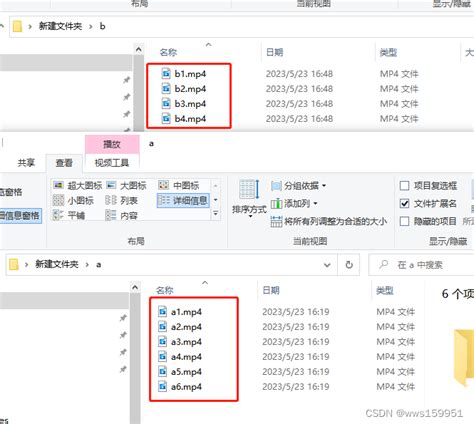The image size is (474, 424).
Task: Select file a3.mp4 in folder a window
Action: (186, 342)
